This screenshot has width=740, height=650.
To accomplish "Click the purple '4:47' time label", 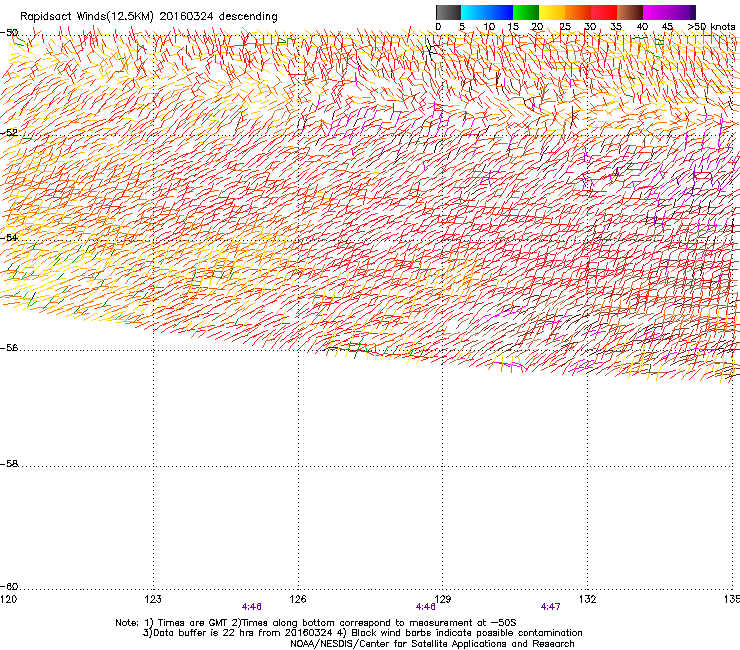I will (x=550, y=607).
